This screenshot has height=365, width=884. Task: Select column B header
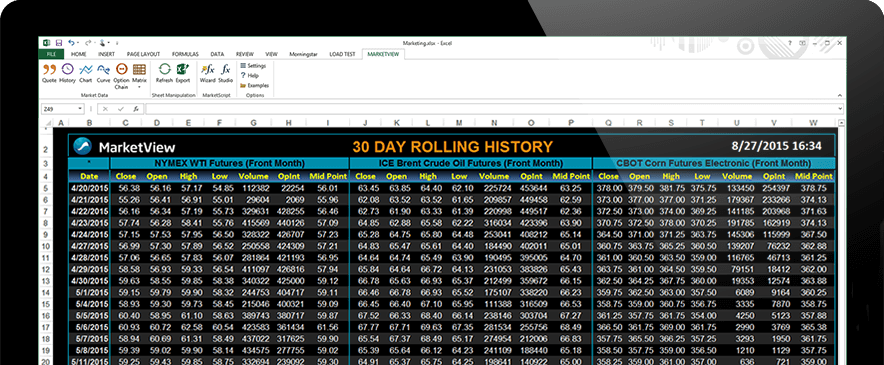coord(89,122)
